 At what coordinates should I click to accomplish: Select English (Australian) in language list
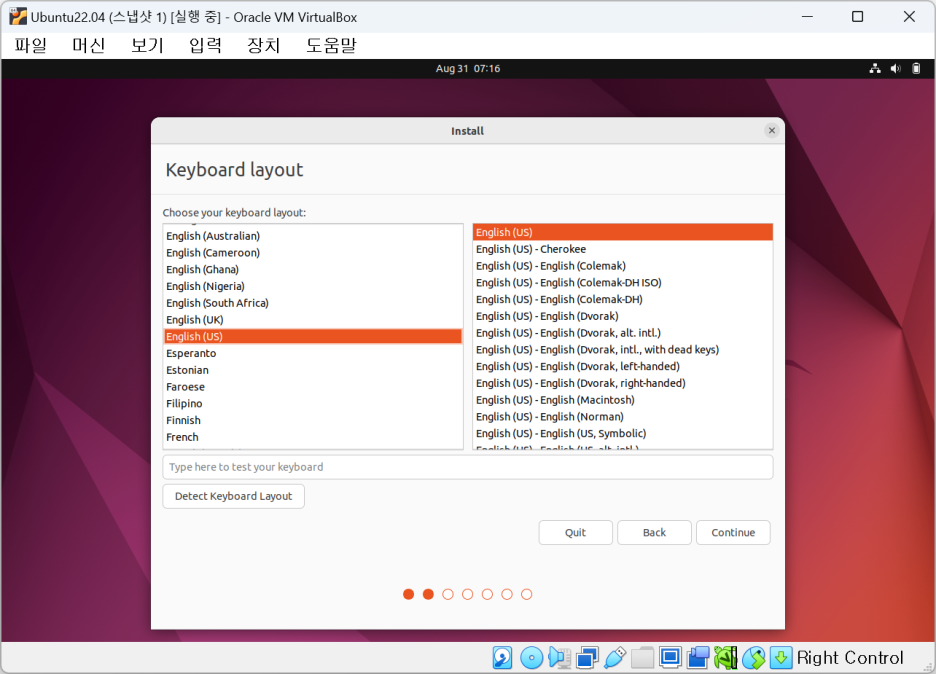point(313,236)
